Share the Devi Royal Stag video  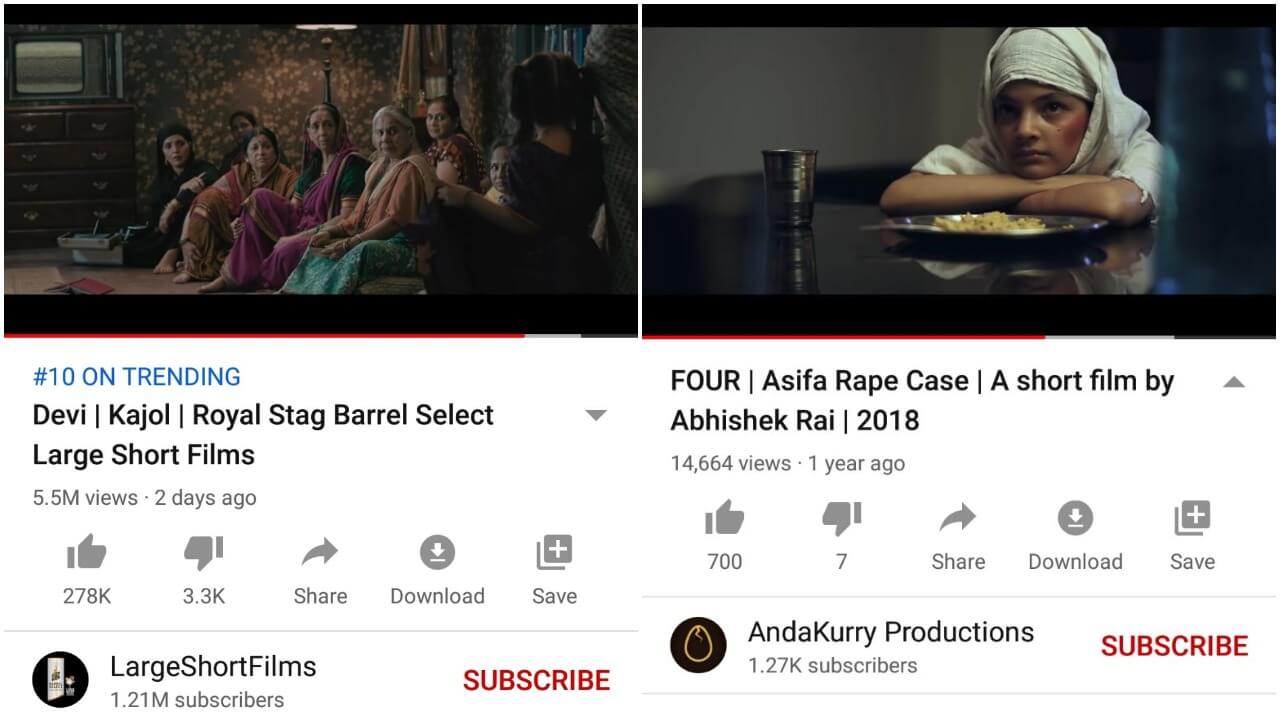pos(320,570)
